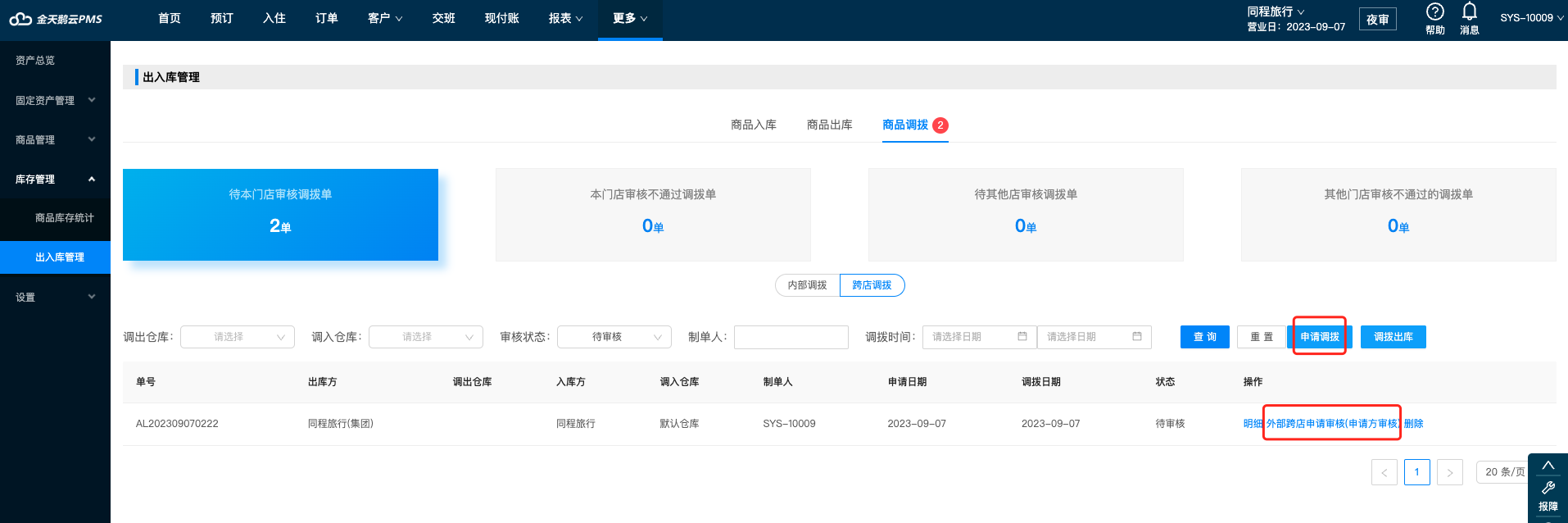The image size is (1568, 523).
Task: Open 审核状态 dropdown showing 待审核
Action: [614, 337]
